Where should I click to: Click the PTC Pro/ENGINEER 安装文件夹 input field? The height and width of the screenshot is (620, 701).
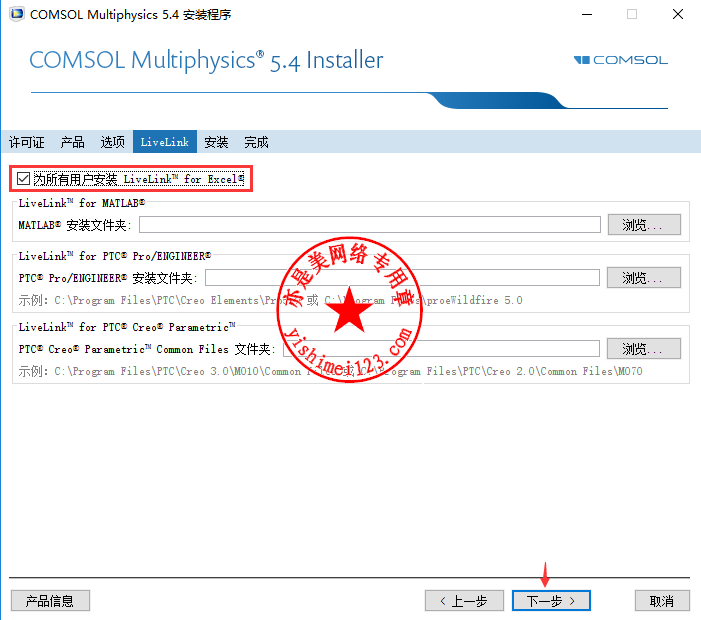(402, 278)
